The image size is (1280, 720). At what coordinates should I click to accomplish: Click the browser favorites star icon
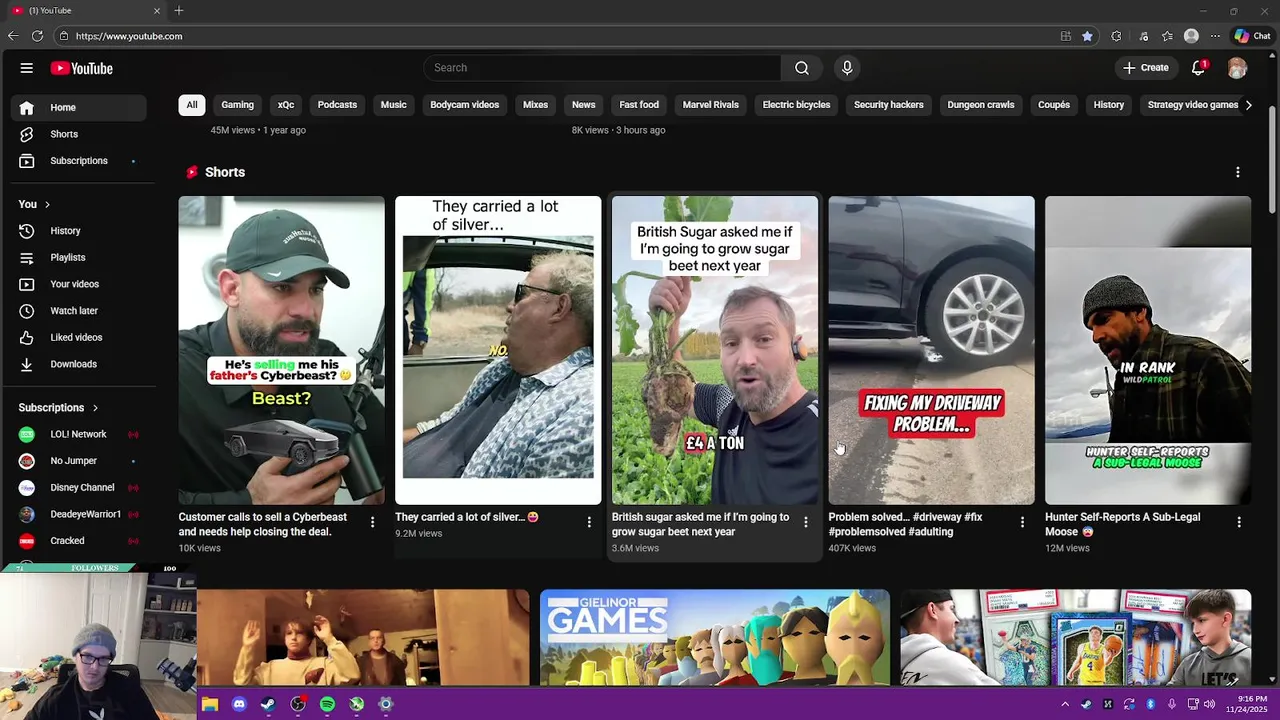click(1087, 36)
